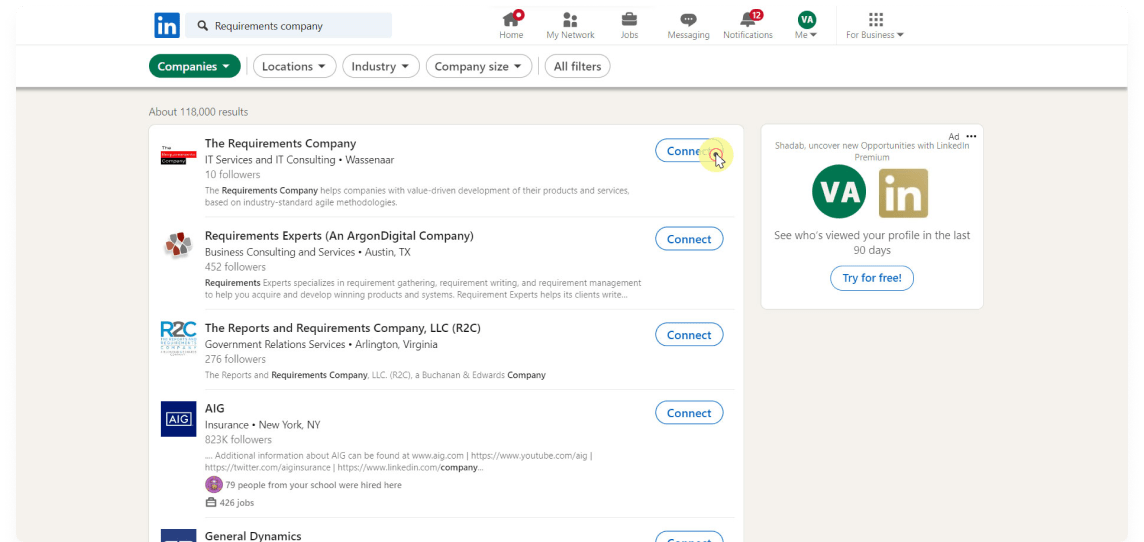Click Insurance • New York, NY text
The image size is (1144, 542).
tap(262, 425)
